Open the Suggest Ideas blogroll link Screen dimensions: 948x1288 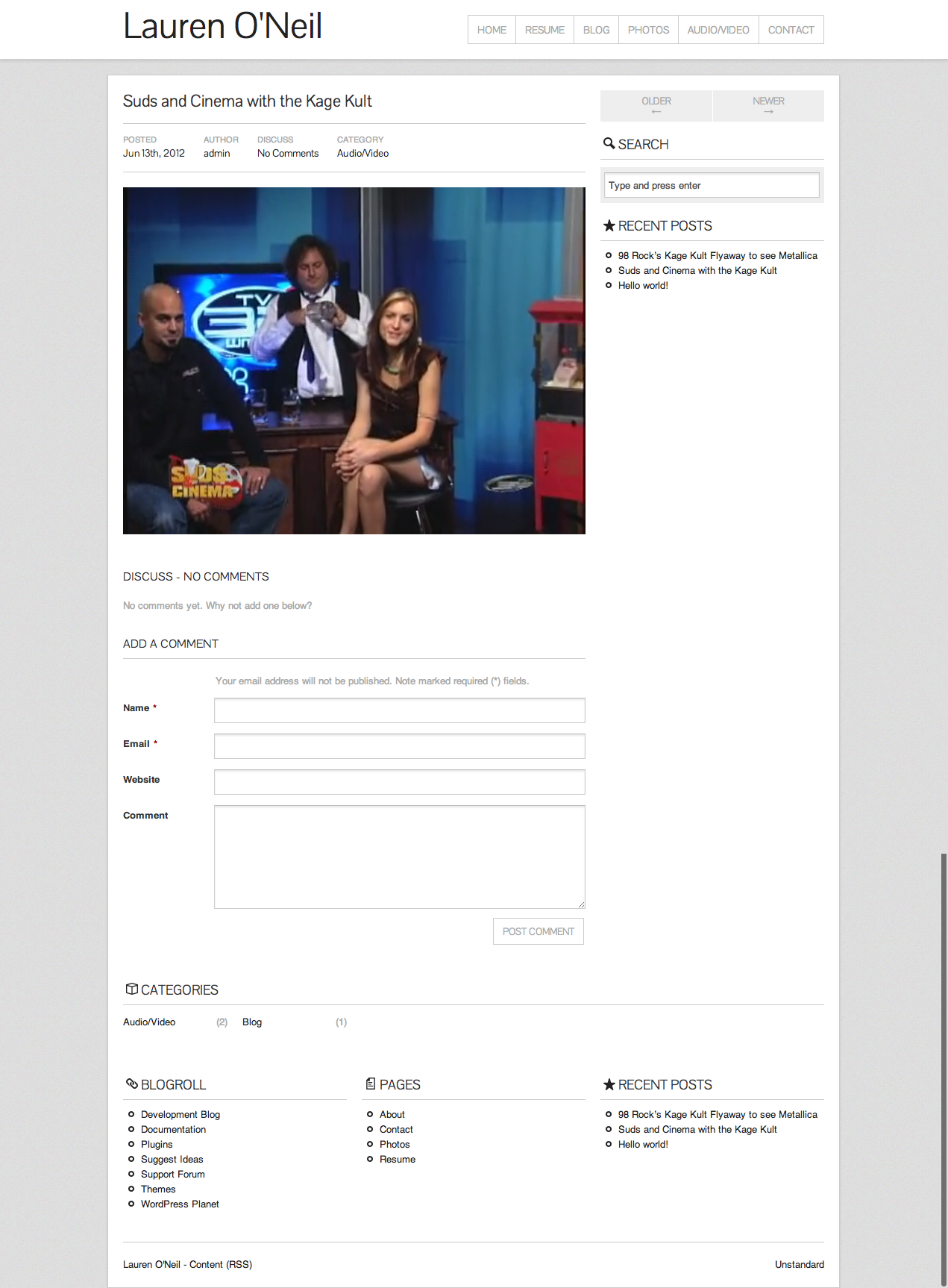172,1159
